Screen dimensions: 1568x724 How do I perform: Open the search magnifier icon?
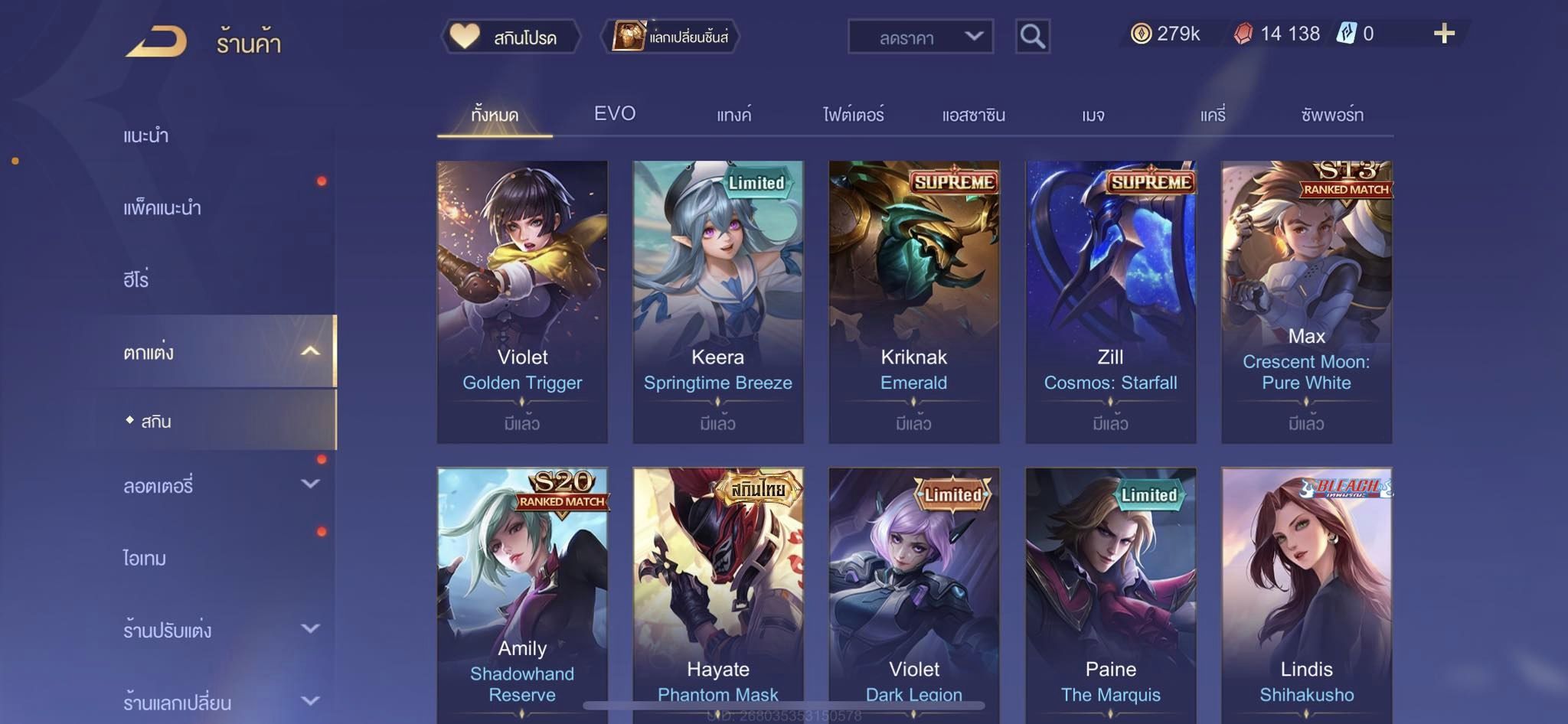tap(1032, 36)
